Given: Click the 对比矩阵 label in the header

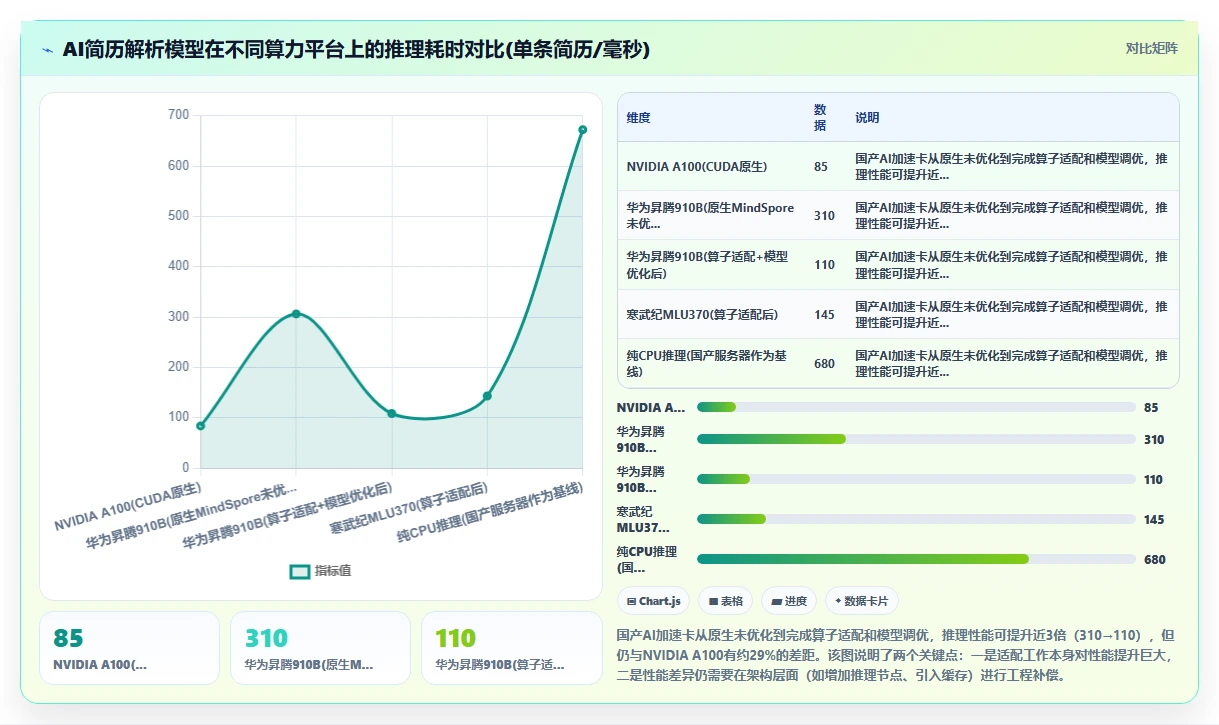Looking at the screenshot, I should tap(1151, 48).
